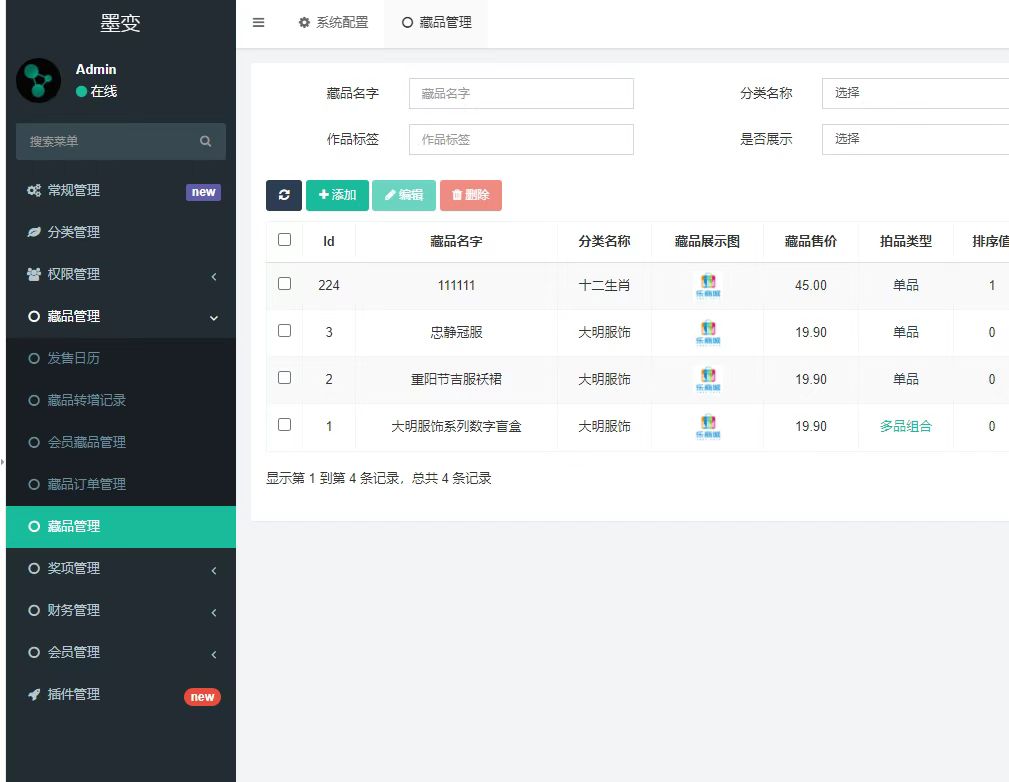This screenshot has height=782, width=1009.
Task: Click the search magnifier in menu search
Action: pos(205,142)
